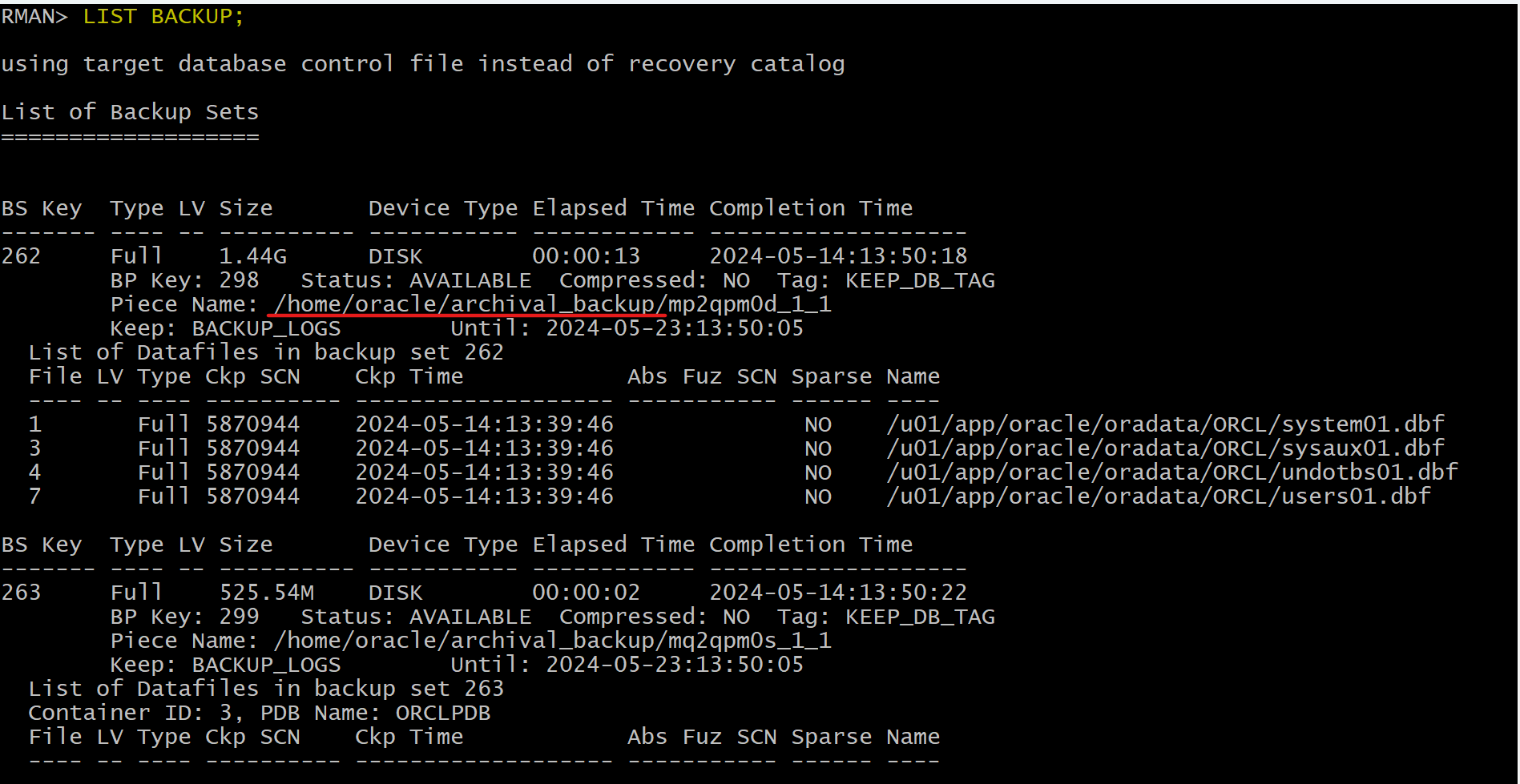Click backup size 1.44G
This screenshot has width=1520, height=784.
click(x=253, y=256)
